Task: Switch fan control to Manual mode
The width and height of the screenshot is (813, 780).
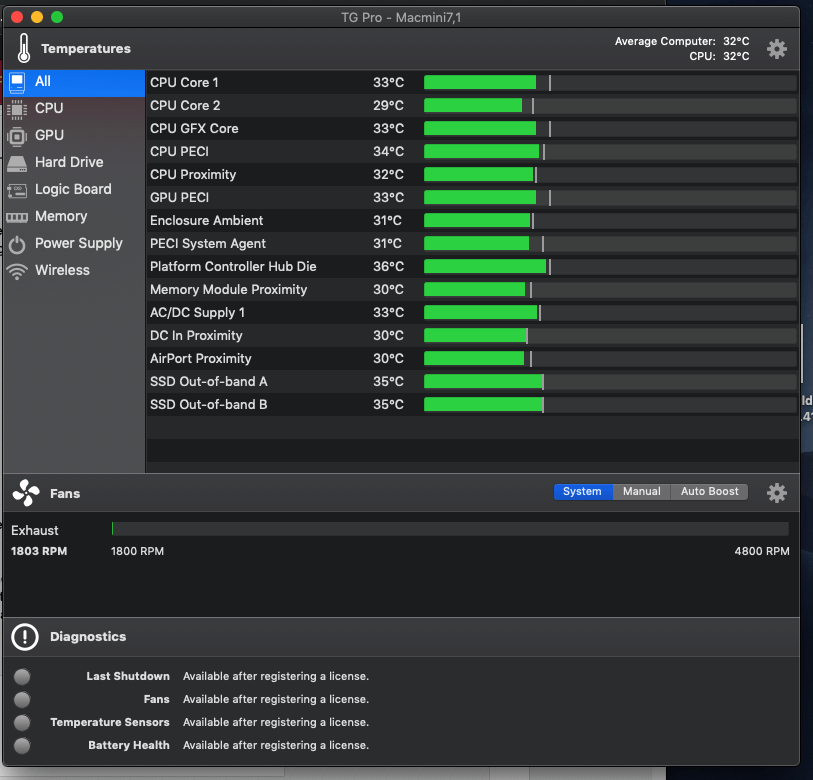Action: click(642, 492)
